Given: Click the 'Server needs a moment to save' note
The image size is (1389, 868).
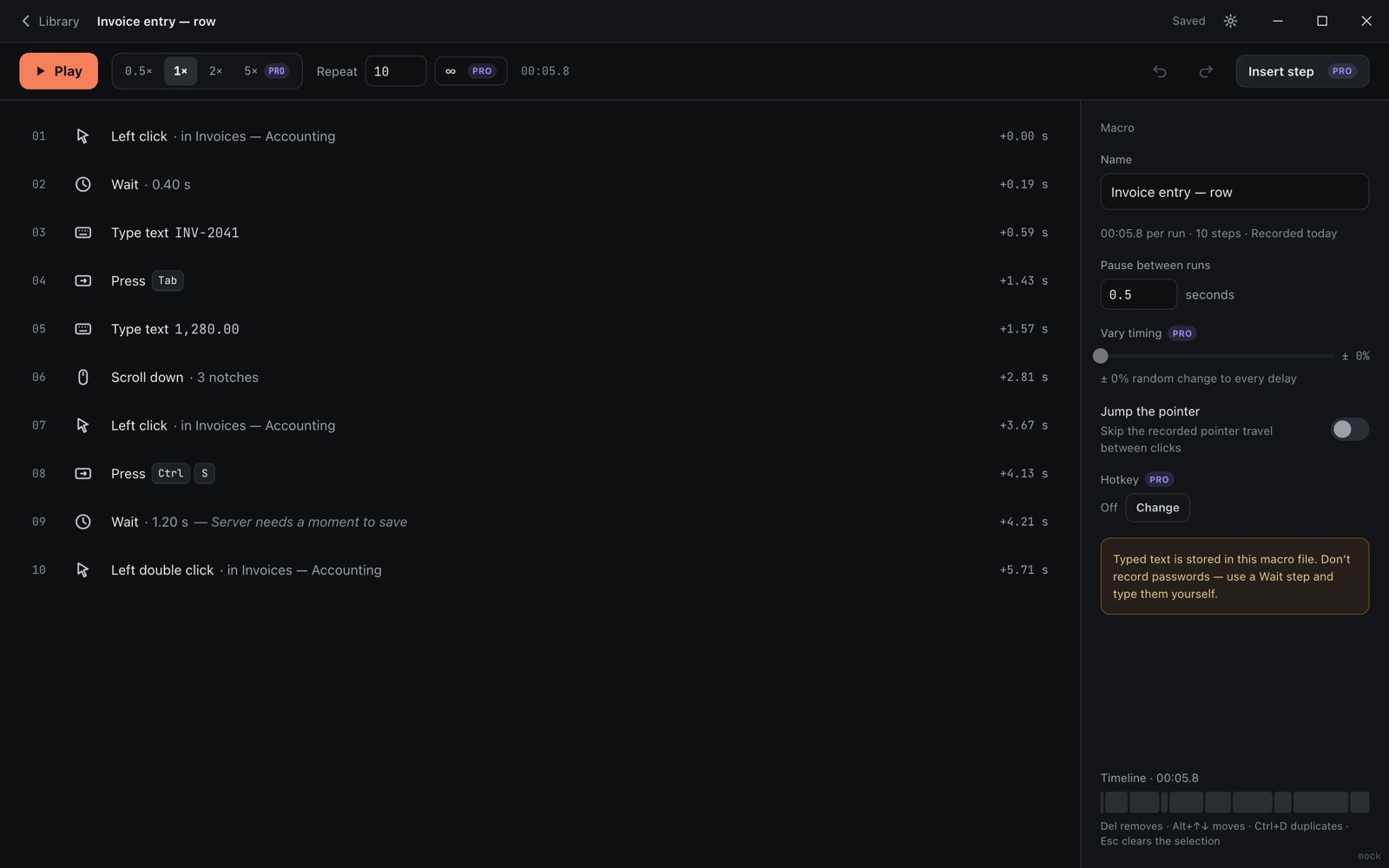Looking at the screenshot, I should coord(309,522).
